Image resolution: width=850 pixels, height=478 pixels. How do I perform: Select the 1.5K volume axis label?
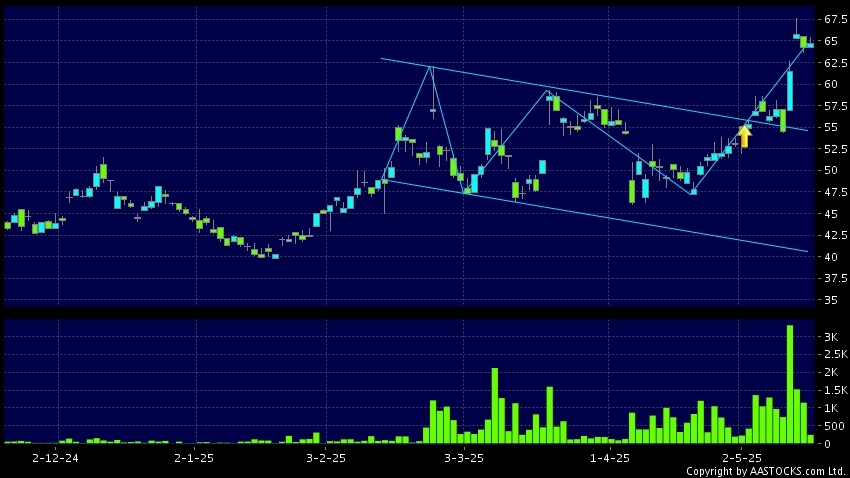(835, 390)
